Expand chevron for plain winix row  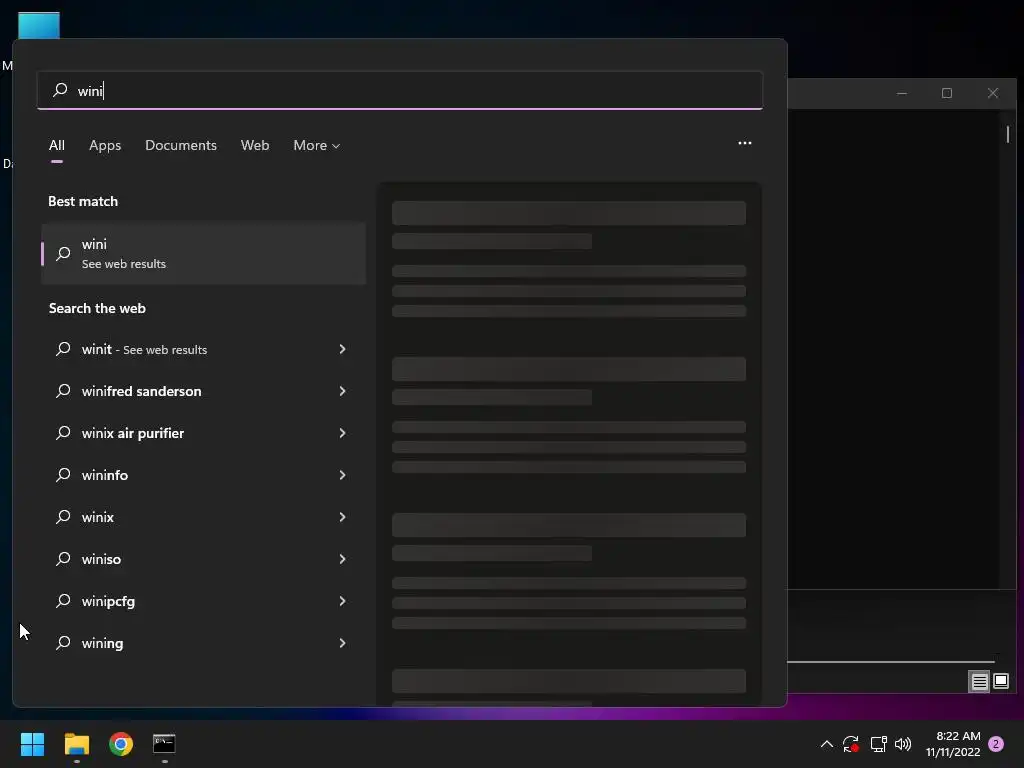click(342, 517)
